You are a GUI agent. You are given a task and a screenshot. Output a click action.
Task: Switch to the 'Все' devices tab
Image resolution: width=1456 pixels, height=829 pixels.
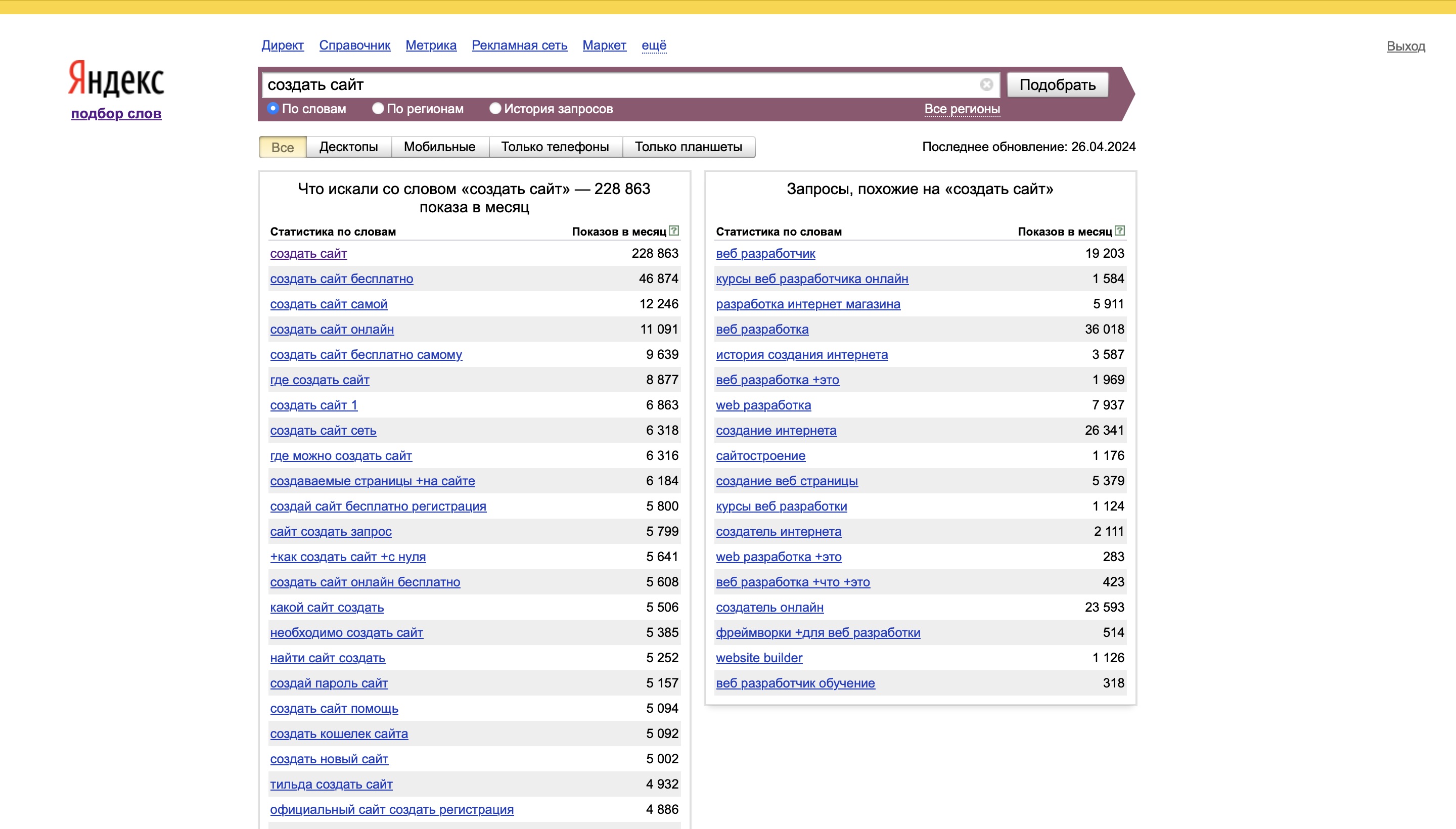pyautogui.click(x=283, y=147)
